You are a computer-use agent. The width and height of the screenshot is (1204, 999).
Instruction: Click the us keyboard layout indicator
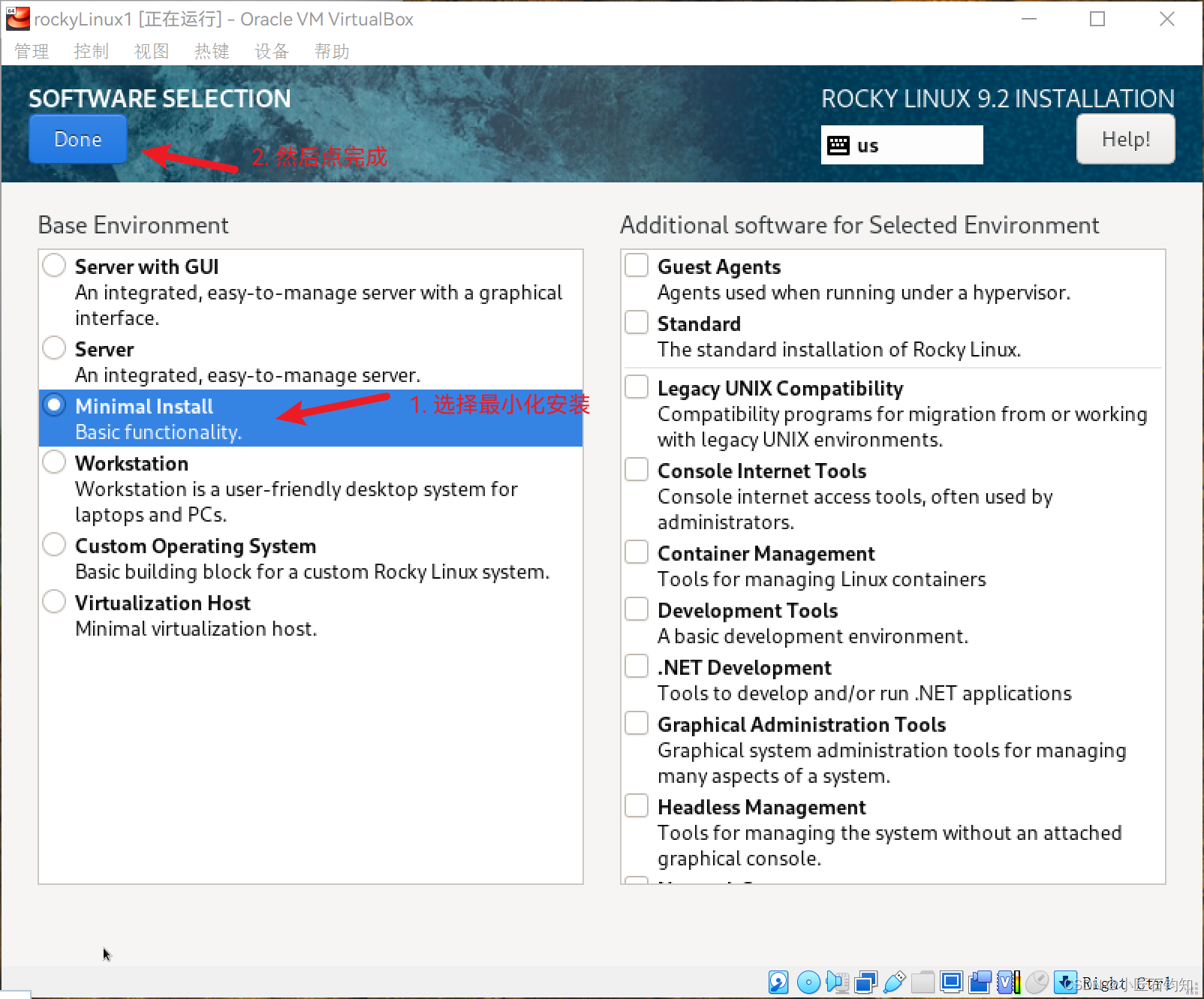click(901, 146)
